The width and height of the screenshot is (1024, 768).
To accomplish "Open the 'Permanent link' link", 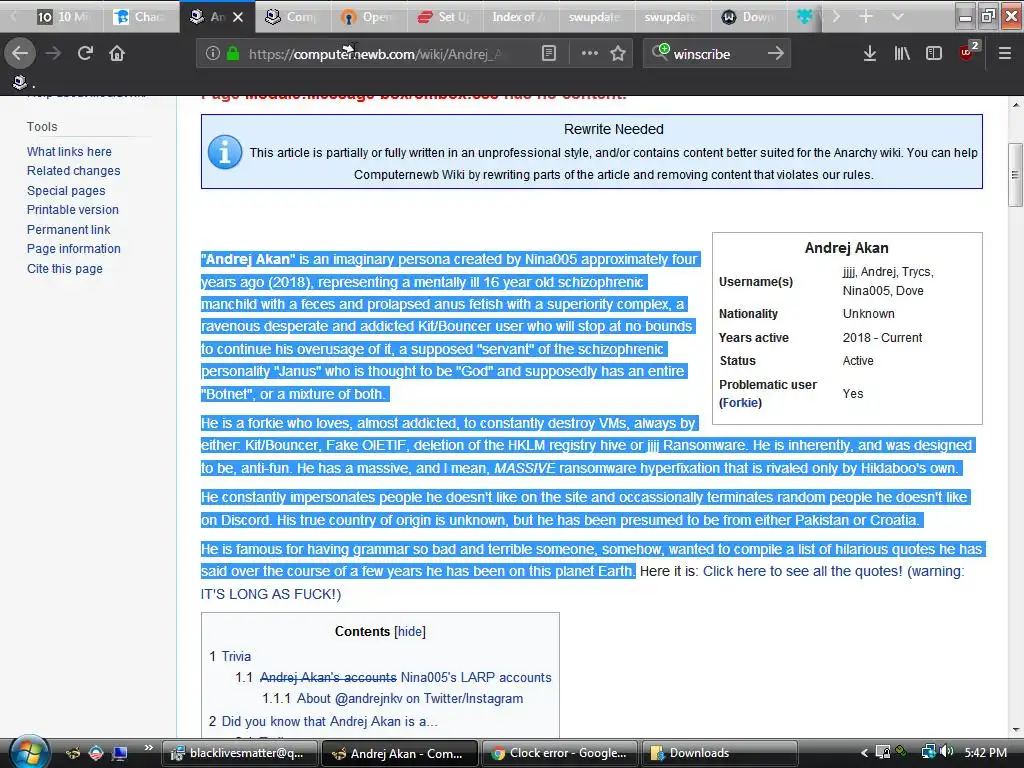I will click(69, 229).
